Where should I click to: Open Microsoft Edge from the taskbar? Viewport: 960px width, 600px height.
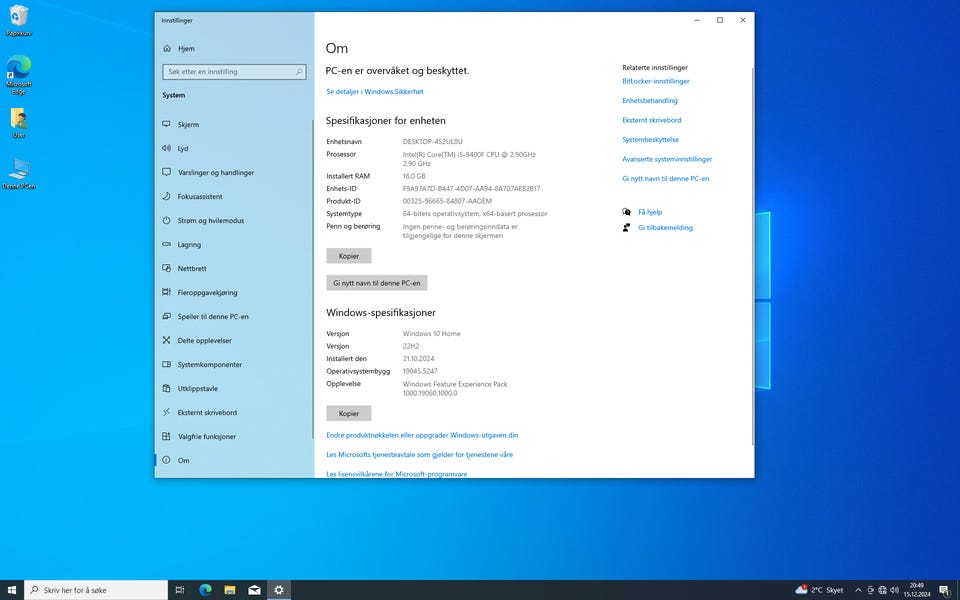tap(206, 590)
